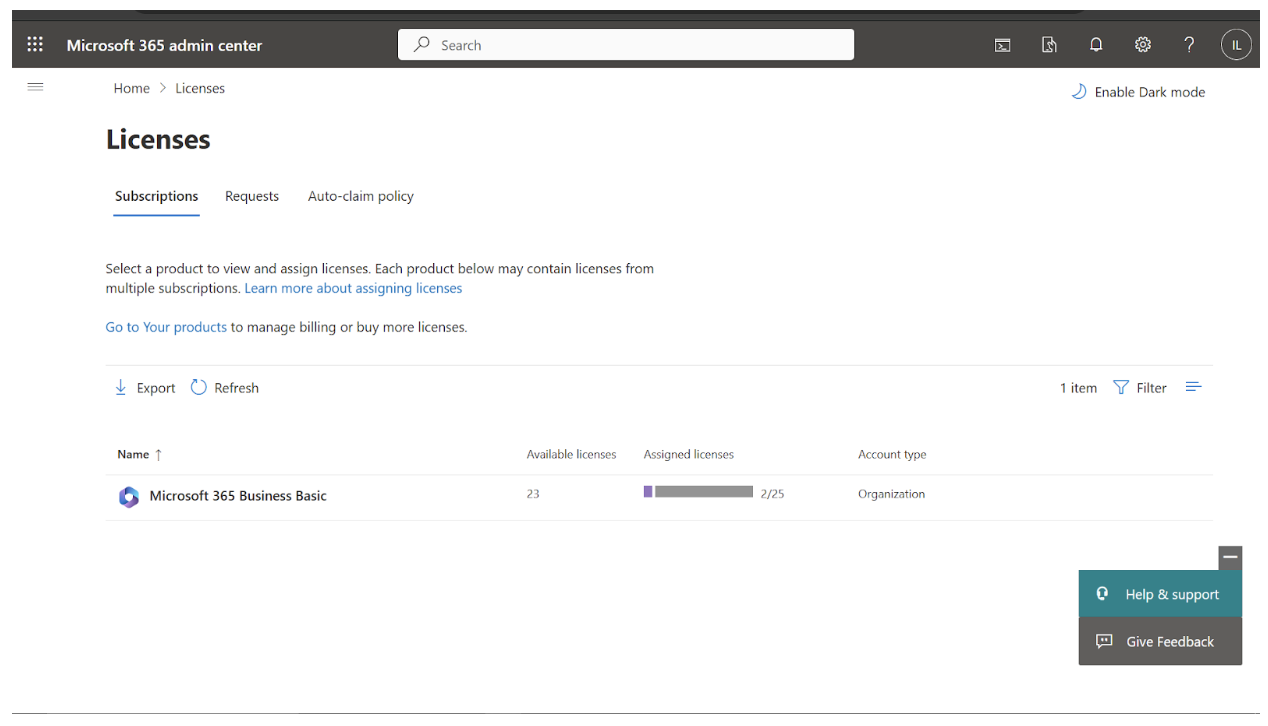Viewport: 1268px width, 726px height.
Task: Click the Refresh button label
Action: (x=237, y=388)
